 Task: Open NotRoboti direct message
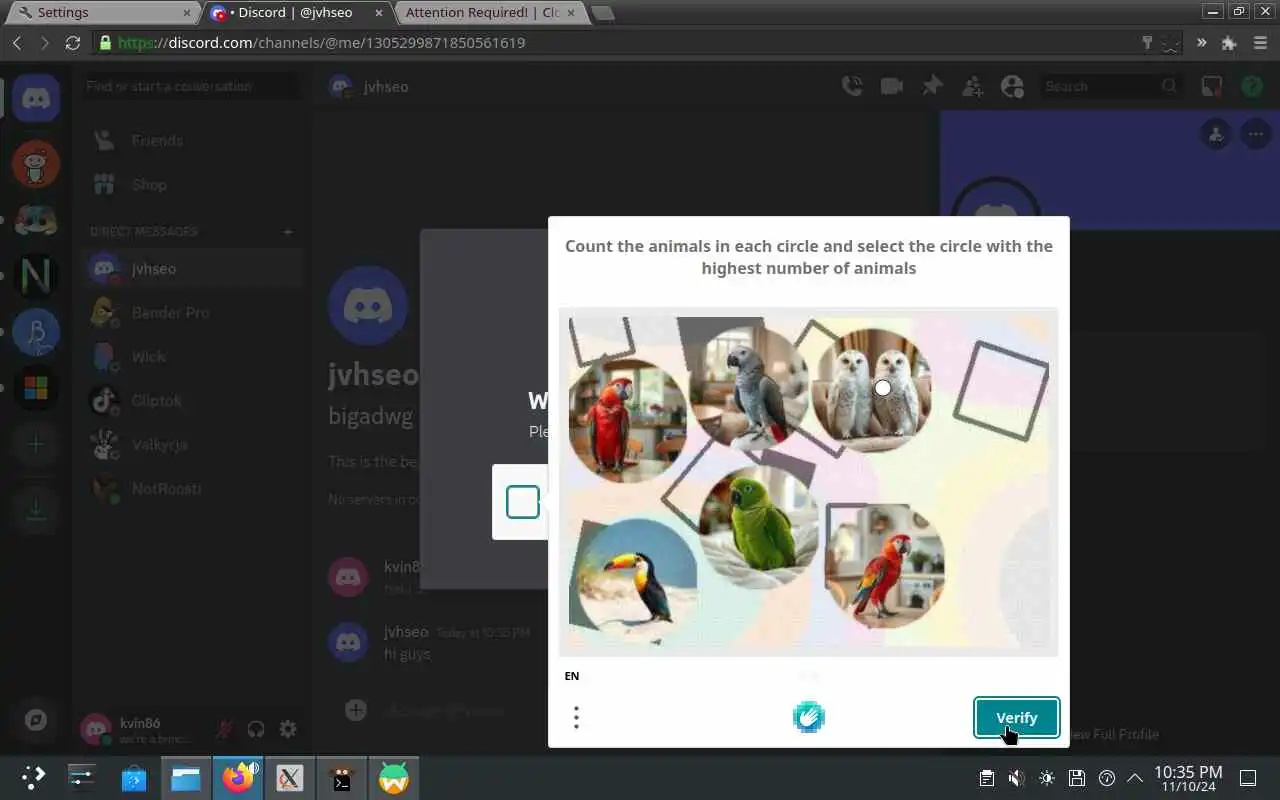[191, 489]
